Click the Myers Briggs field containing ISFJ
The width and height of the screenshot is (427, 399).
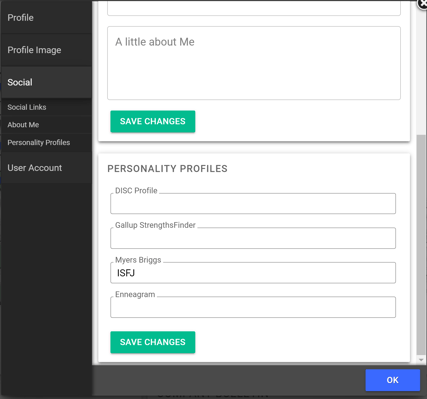(x=253, y=273)
